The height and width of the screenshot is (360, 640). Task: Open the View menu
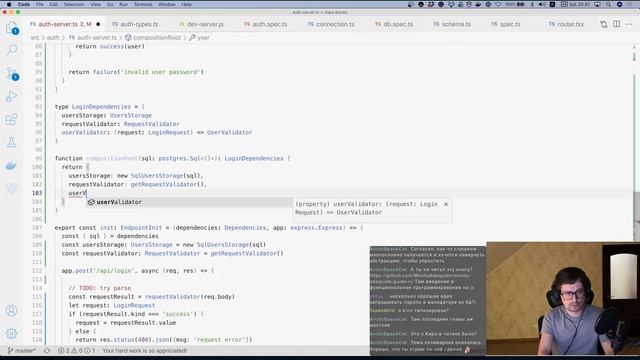pyautogui.click(x=96, y=4)
